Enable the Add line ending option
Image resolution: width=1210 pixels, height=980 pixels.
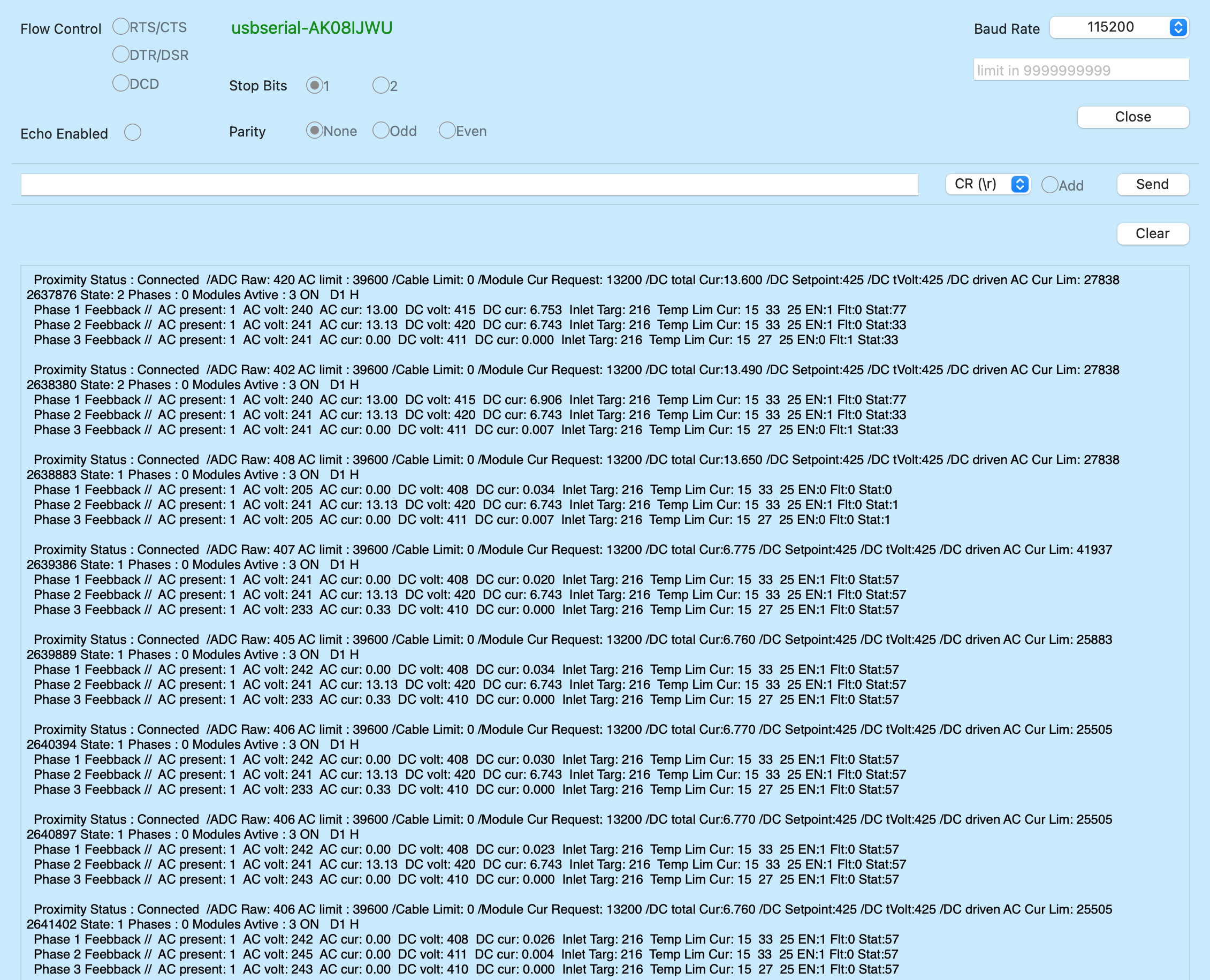[1050, 185]
